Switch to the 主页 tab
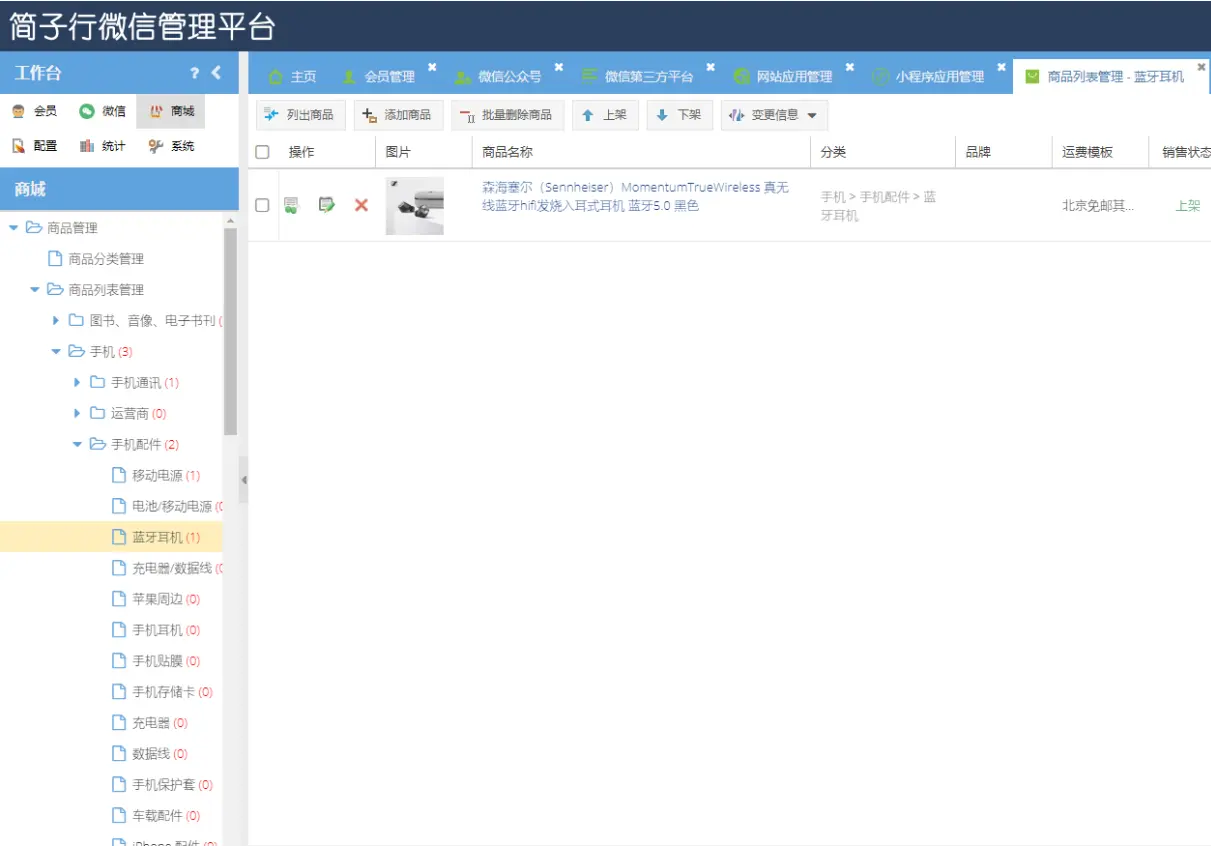 pos(293,76)
